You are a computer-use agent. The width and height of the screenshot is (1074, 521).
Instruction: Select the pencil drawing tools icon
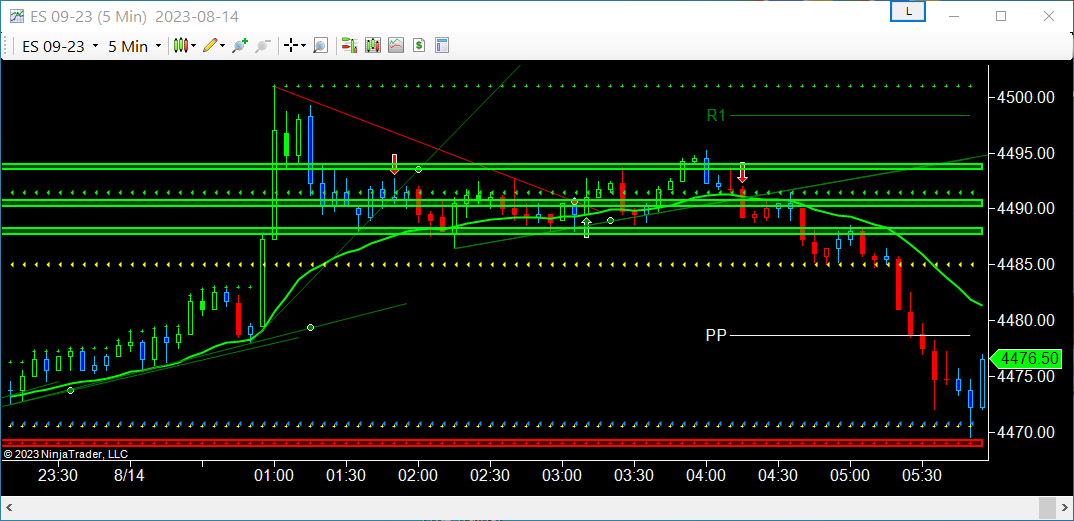pyautogui.click(x=210, y=46)
